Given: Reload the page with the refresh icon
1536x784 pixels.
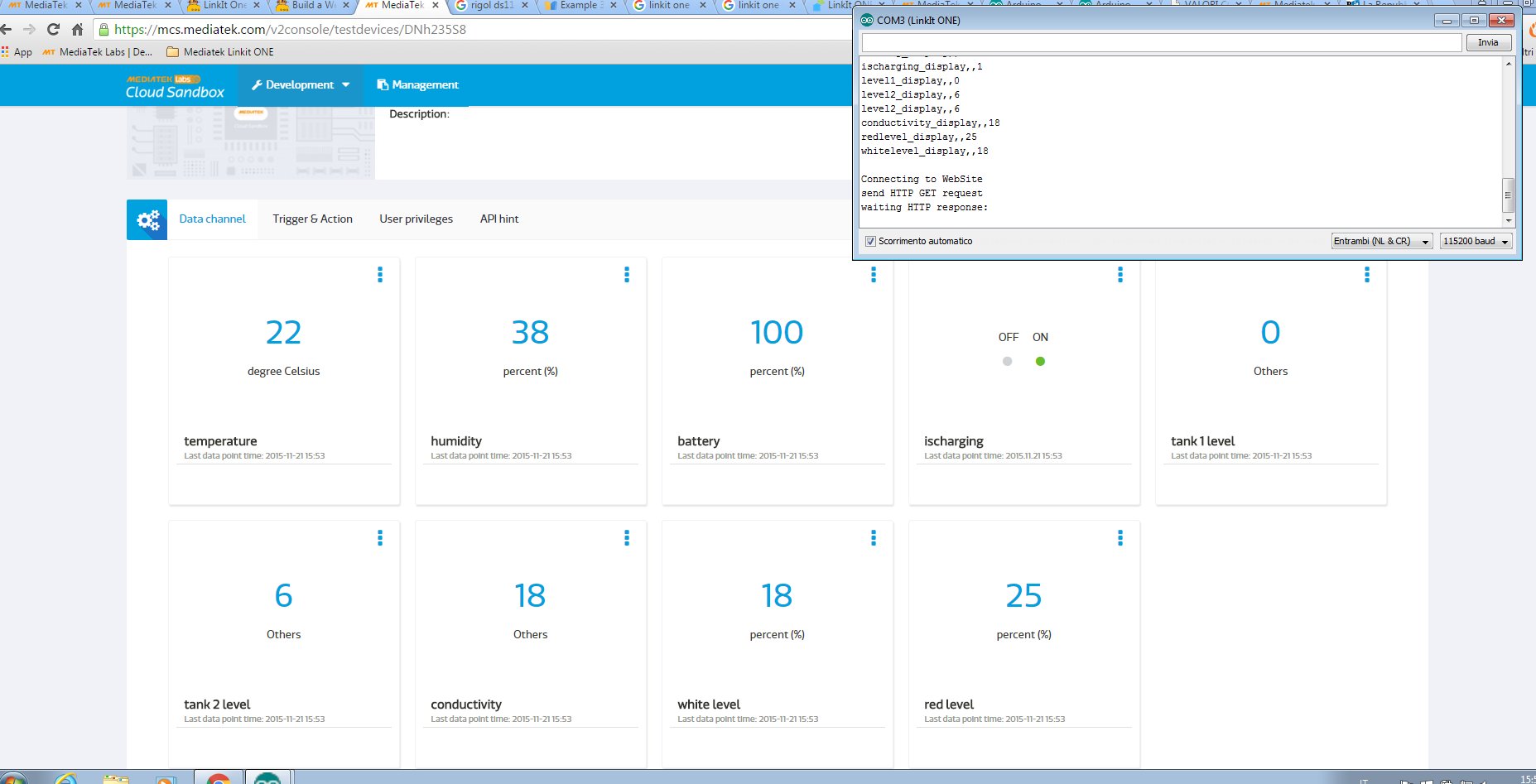Looking at the screenshot, I should 53,29.
